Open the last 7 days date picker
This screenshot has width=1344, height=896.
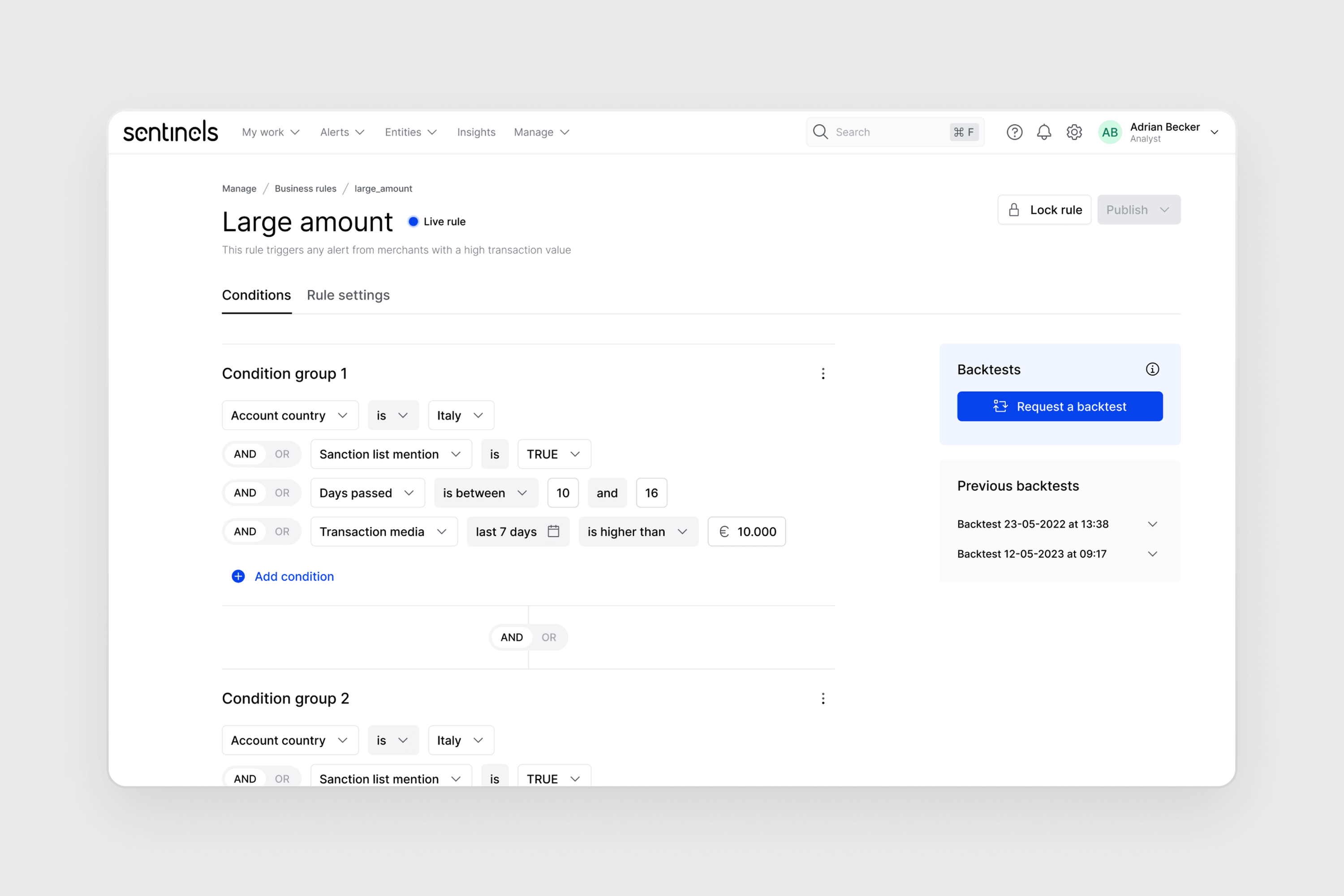pos(518,531)
